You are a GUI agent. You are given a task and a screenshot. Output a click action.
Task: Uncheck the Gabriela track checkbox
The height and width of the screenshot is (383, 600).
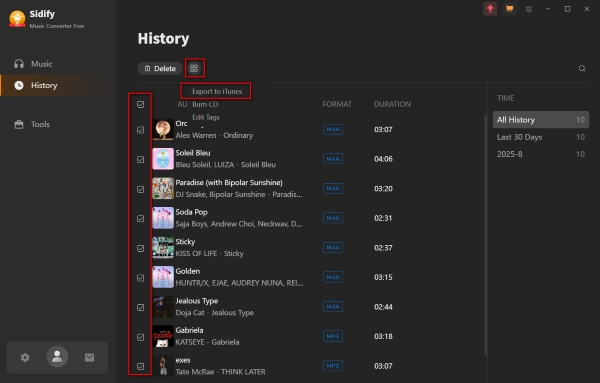140,337
